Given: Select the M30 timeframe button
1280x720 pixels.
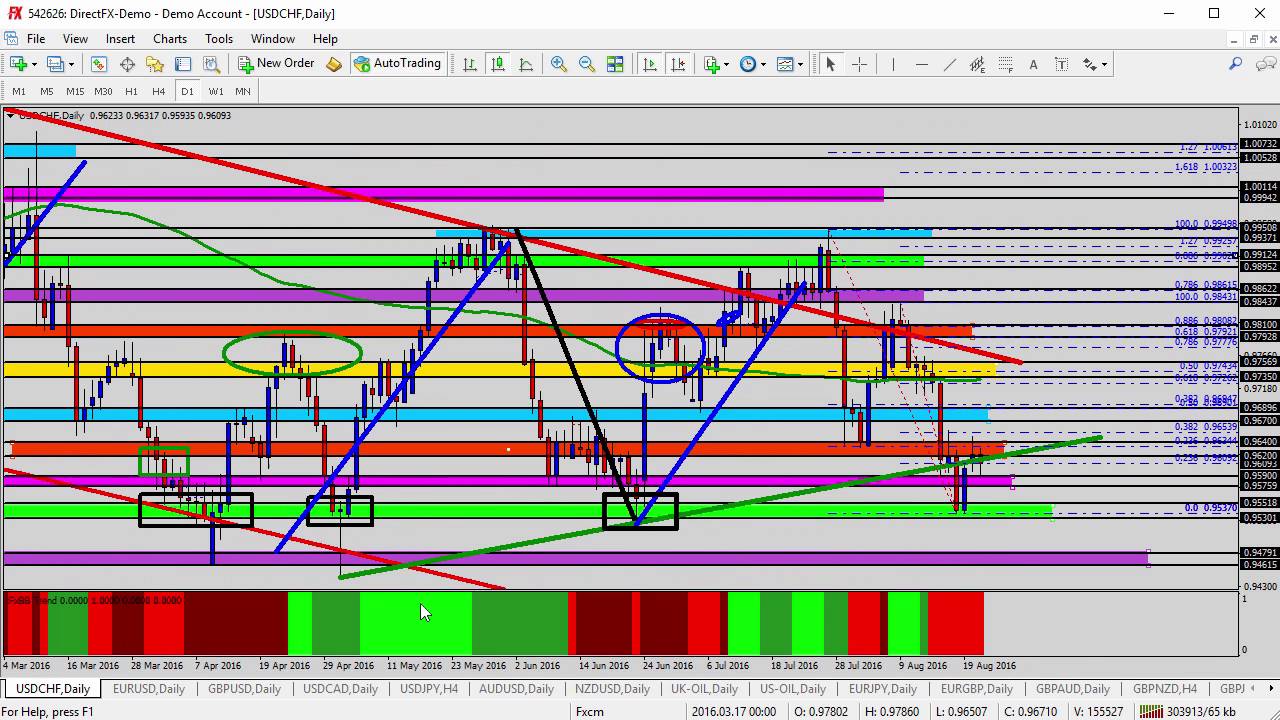Looking at the screenshot, I should pos(103,91).
